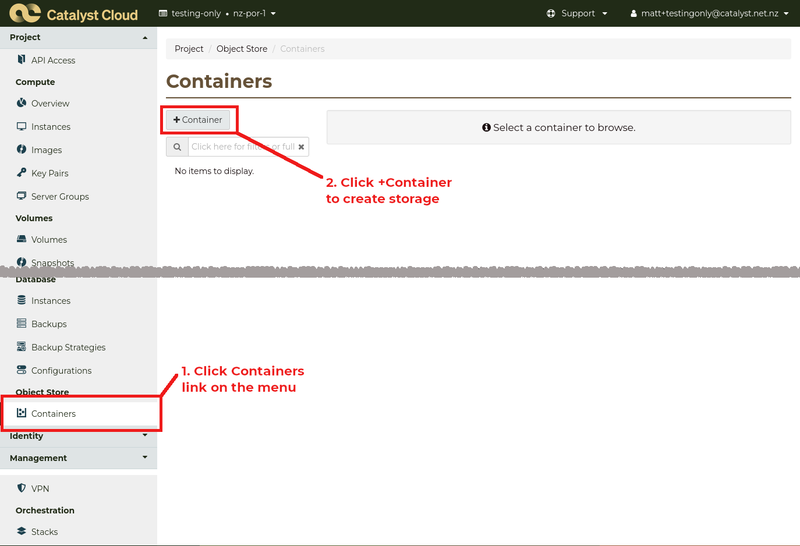800x546 pixels.
Task: Open Database Backups page
Action: [48, 324]
